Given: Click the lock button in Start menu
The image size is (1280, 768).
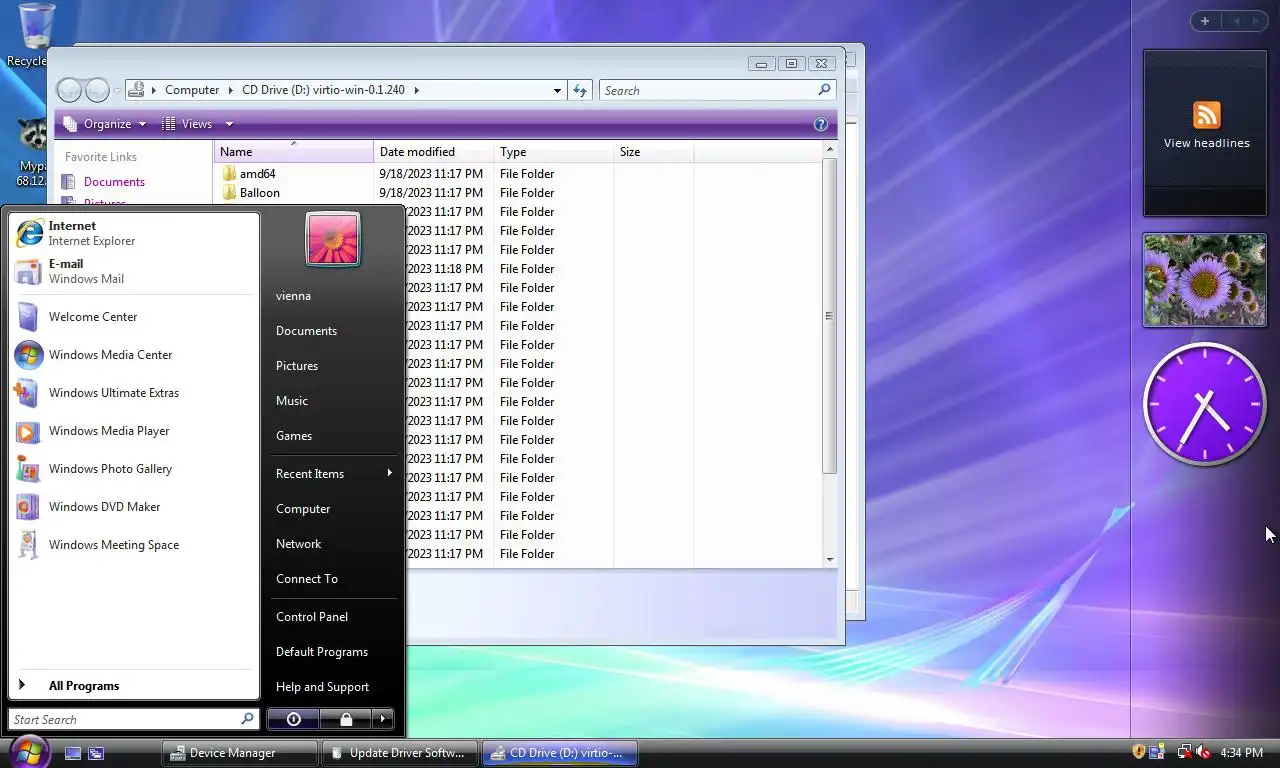Looking at the screenshot, I should 345,719.
